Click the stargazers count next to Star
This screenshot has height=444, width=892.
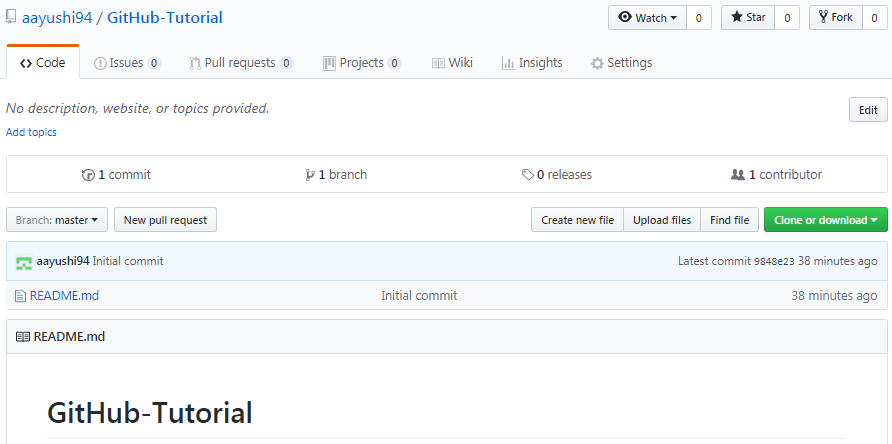pos(787,18)
